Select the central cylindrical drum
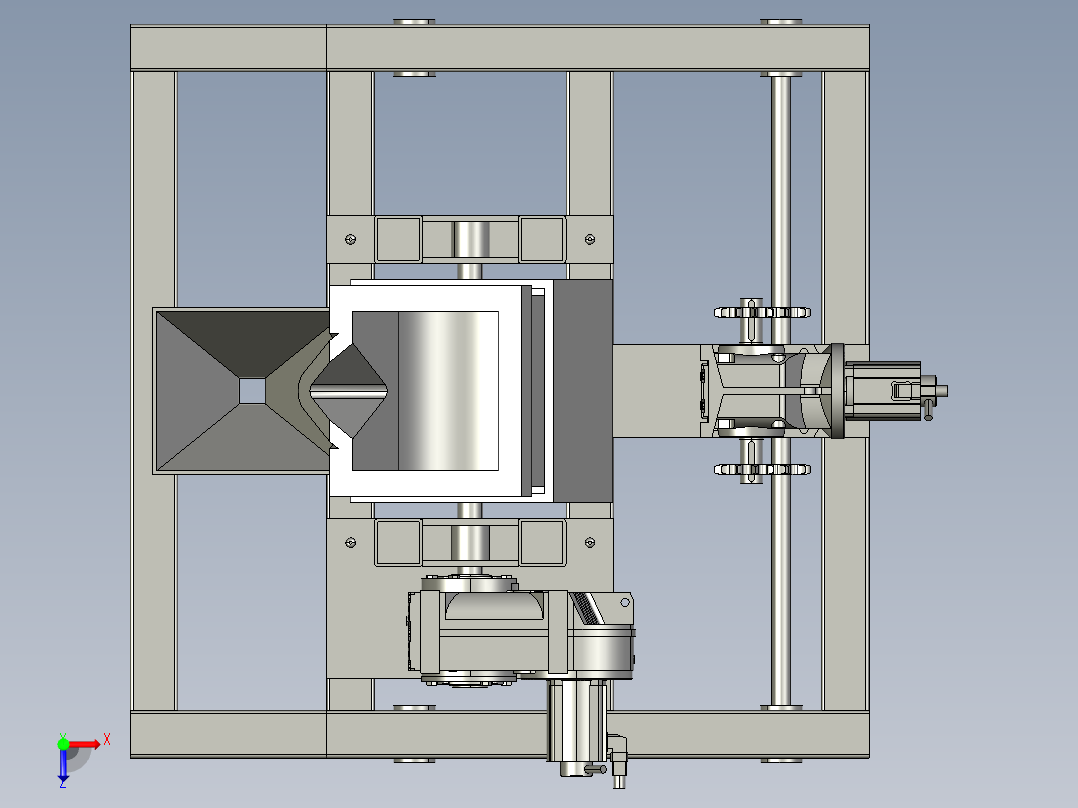The width and height of the screenshot is (1078, 808). coord(448,391)
